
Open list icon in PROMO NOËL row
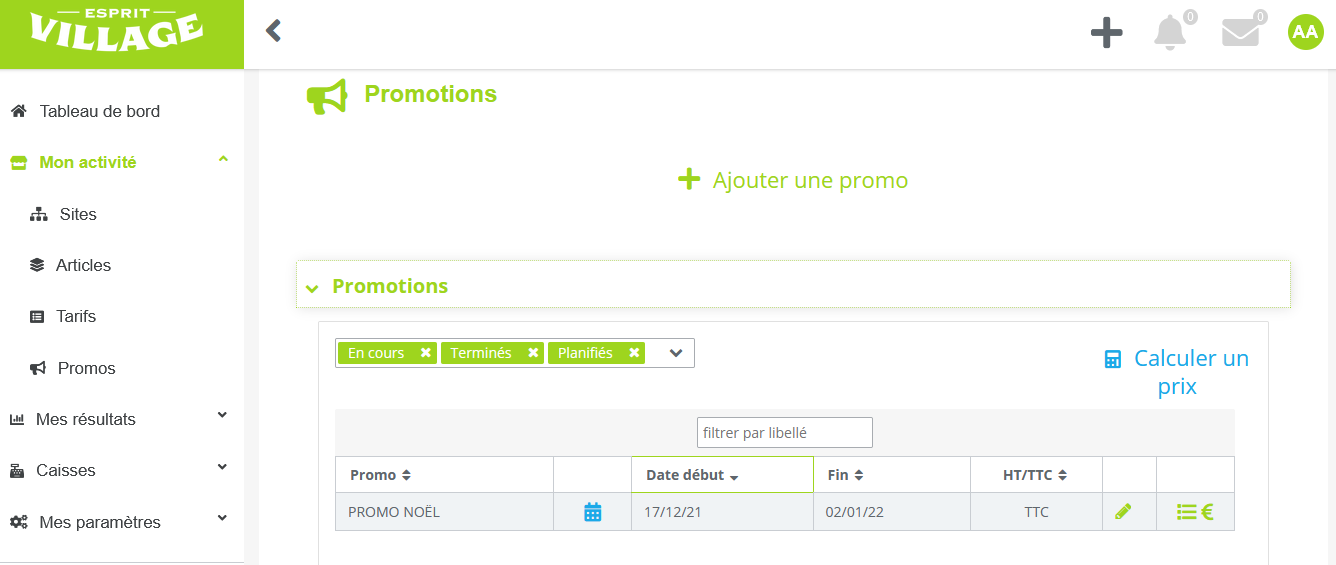pyautogui.click(x=1187, y=512)
